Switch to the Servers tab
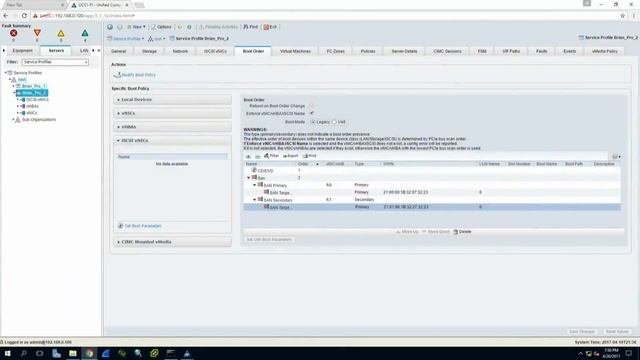 click(56, 51)
